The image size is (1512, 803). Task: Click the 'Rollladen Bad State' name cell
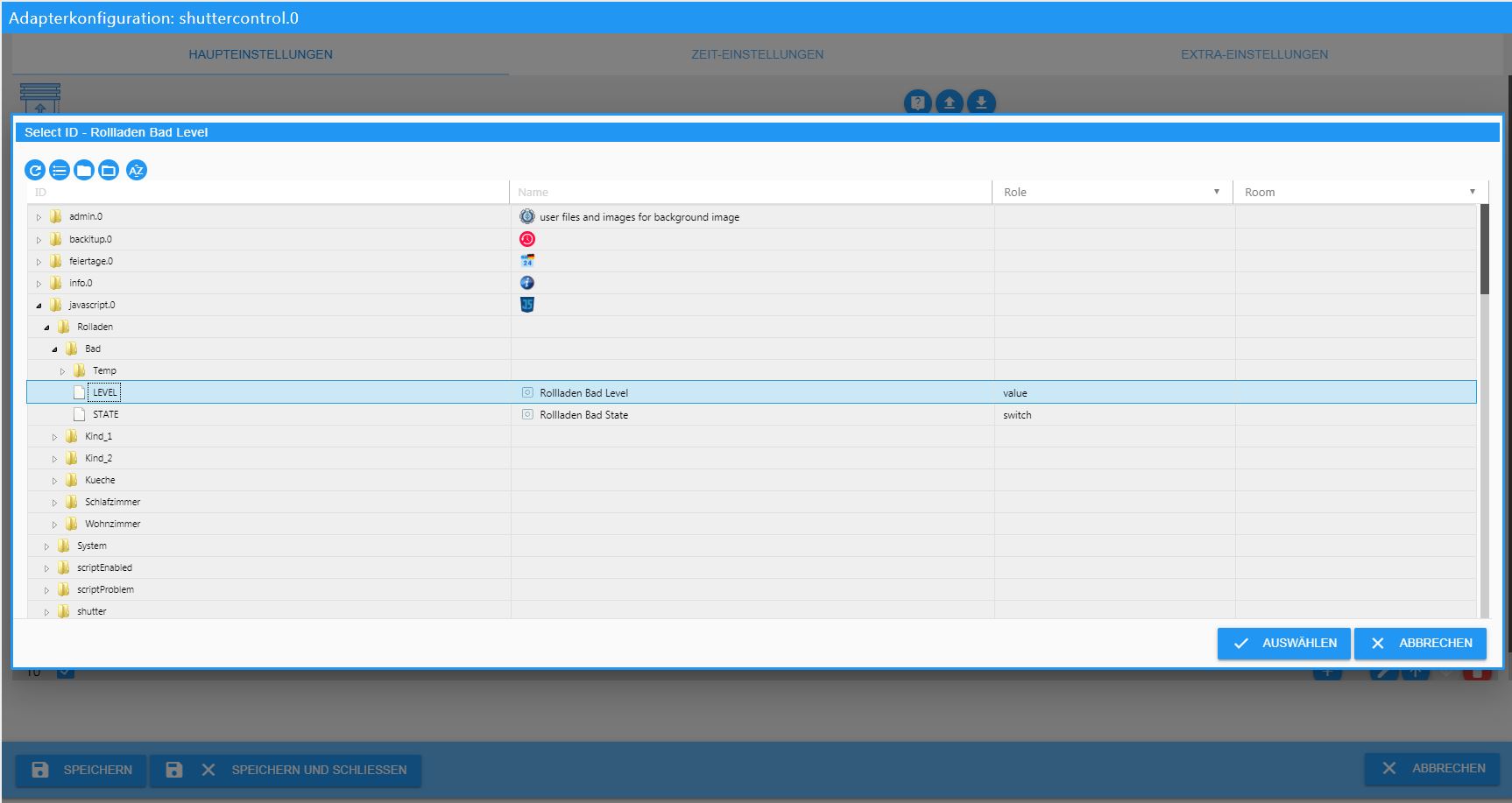(x=583, y=415)
